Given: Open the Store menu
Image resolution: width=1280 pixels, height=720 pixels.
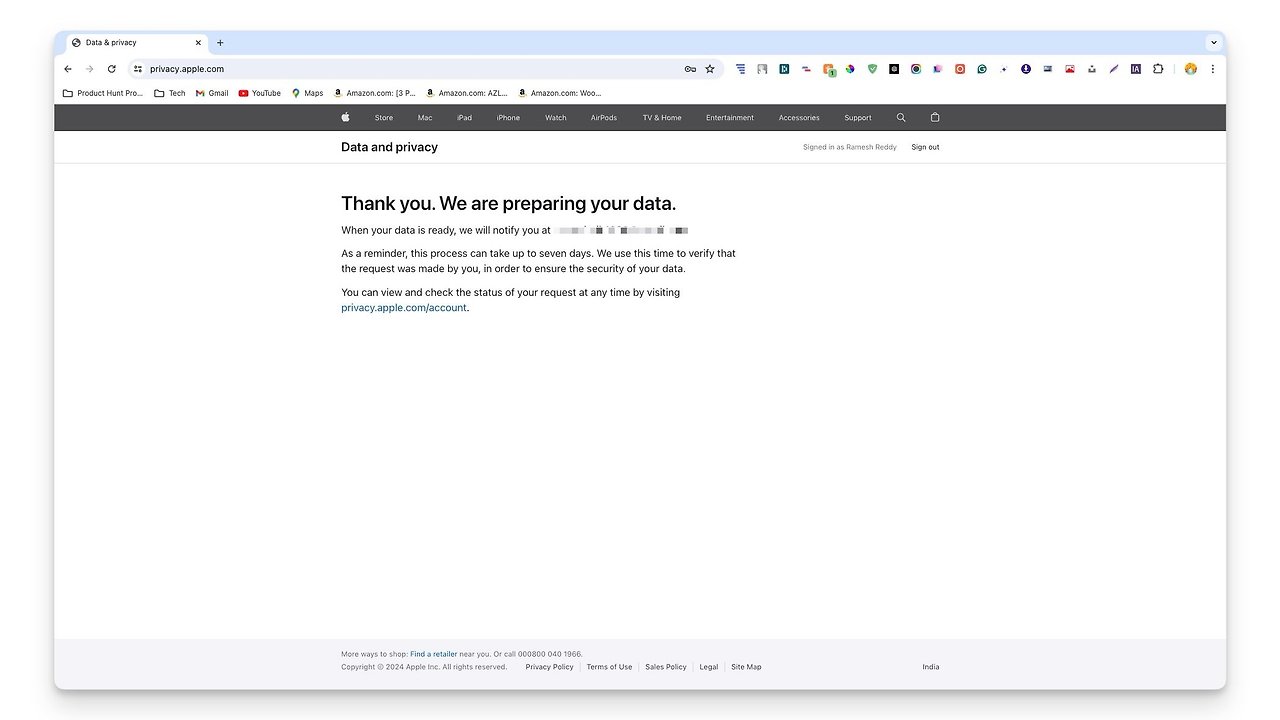Looking at the screenshot, I should pos(384,118).
